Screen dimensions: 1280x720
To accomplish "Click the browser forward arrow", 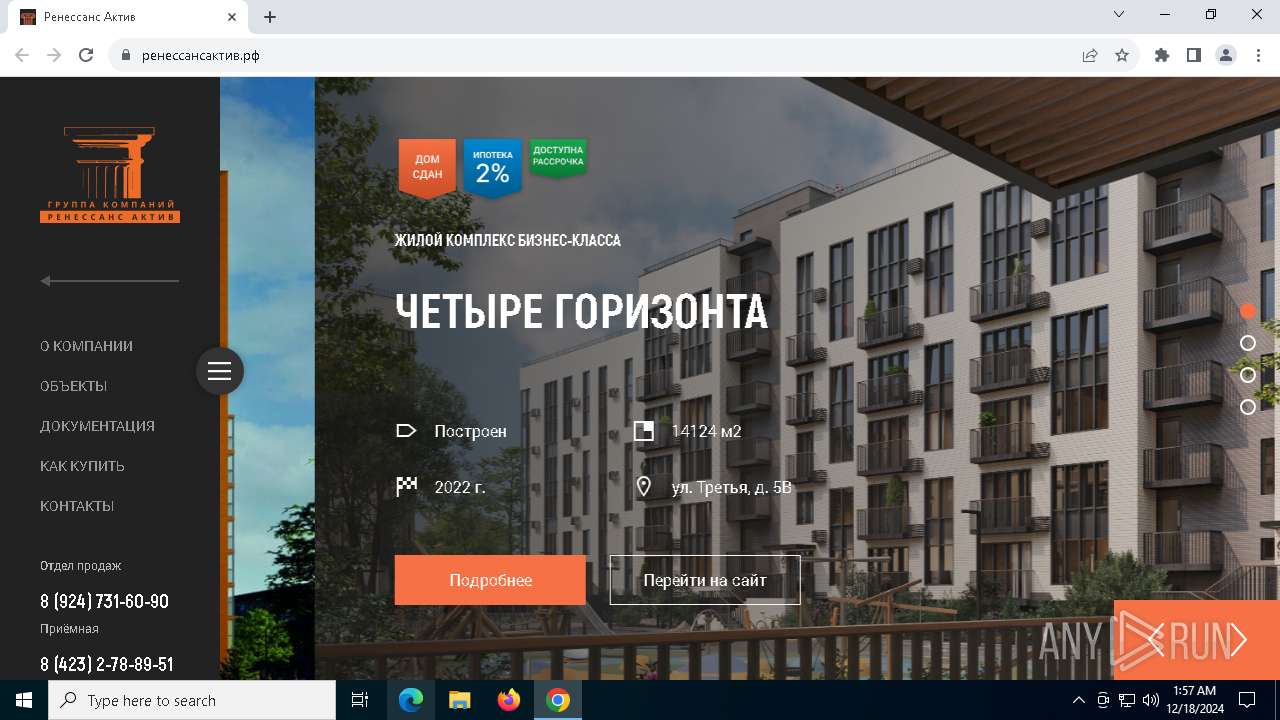I will pyautogui.click(x=54, y=55).
